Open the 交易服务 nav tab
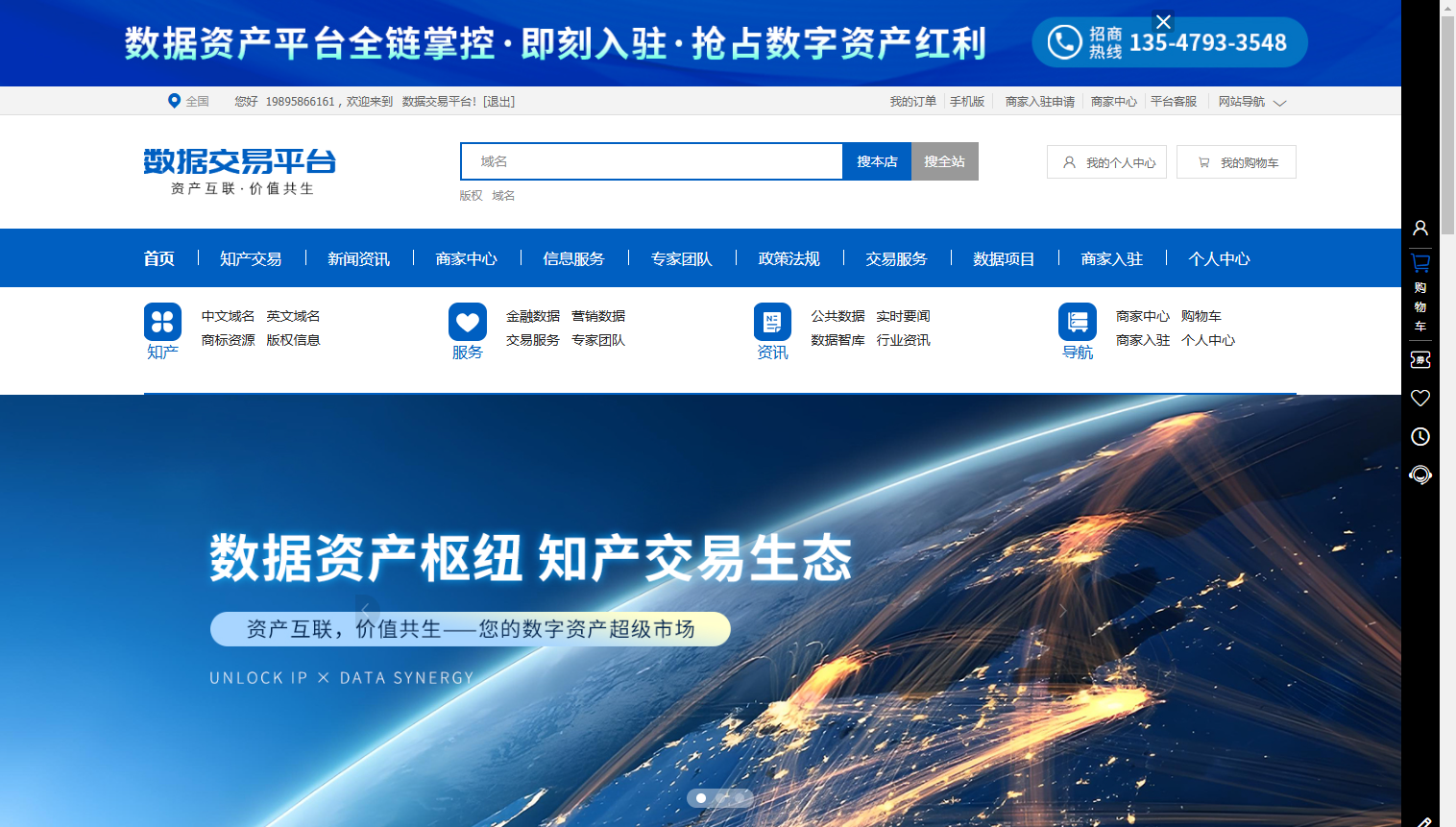1456x827 pixels. click(896, 258)
